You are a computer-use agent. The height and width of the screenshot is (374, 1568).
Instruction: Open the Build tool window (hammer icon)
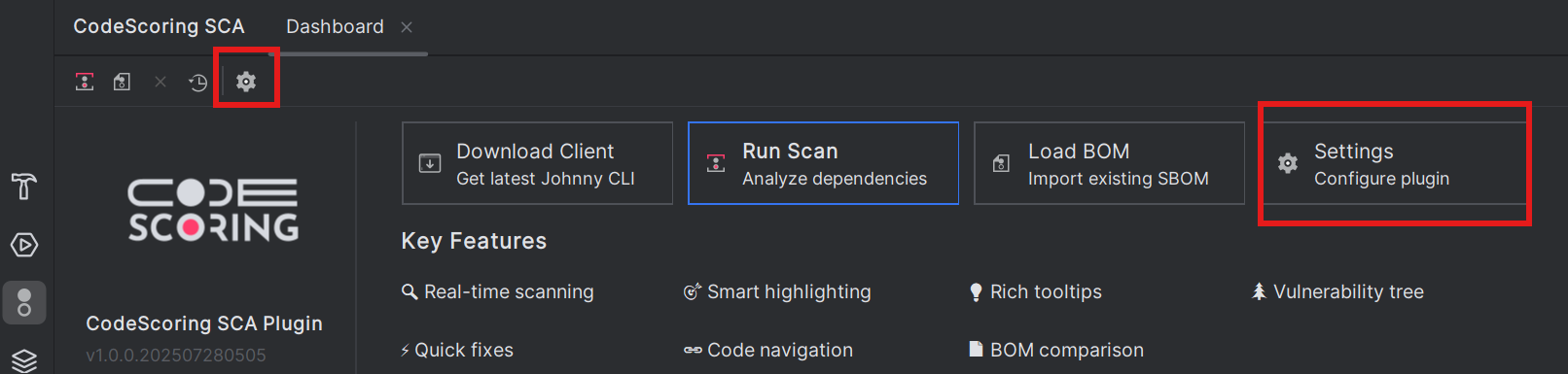pyautogui.click(x=24, y=186)
